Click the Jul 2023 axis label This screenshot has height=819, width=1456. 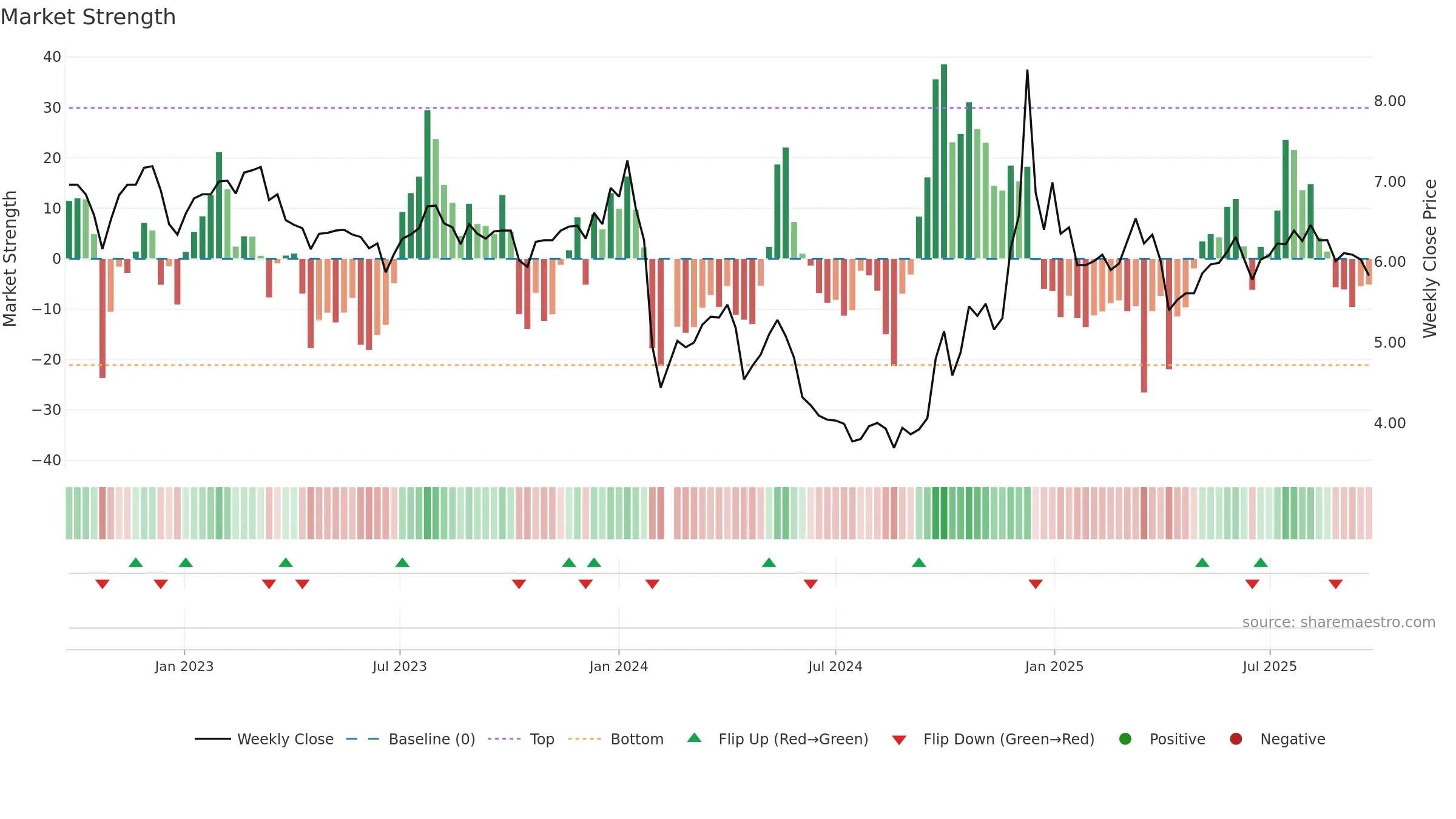(x=400, y=666)
